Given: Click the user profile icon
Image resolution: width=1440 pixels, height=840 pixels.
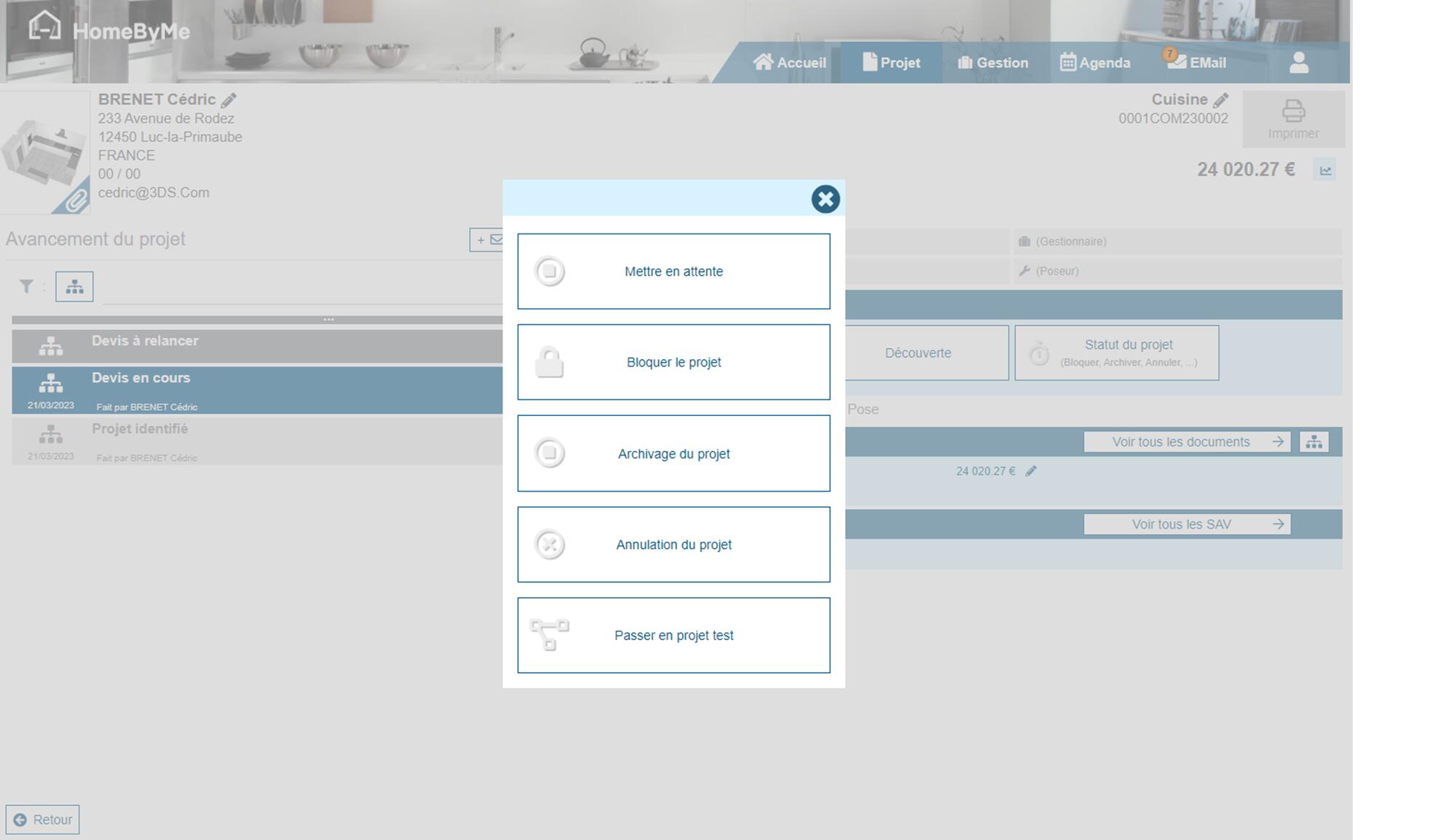Looking at the screenshot, I should (x=1298, y=63).
